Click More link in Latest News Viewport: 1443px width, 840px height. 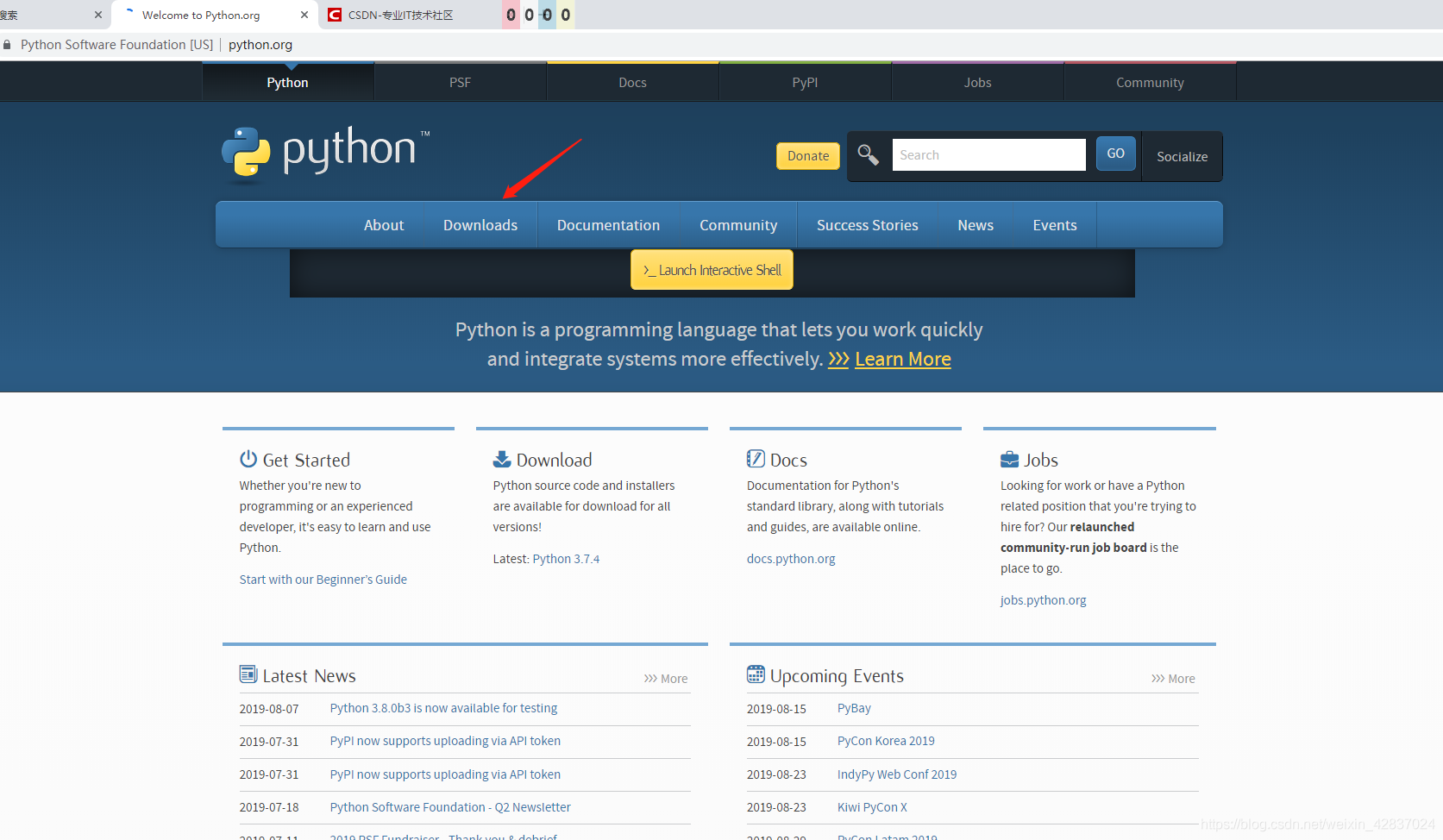click(x=666, y=679)
